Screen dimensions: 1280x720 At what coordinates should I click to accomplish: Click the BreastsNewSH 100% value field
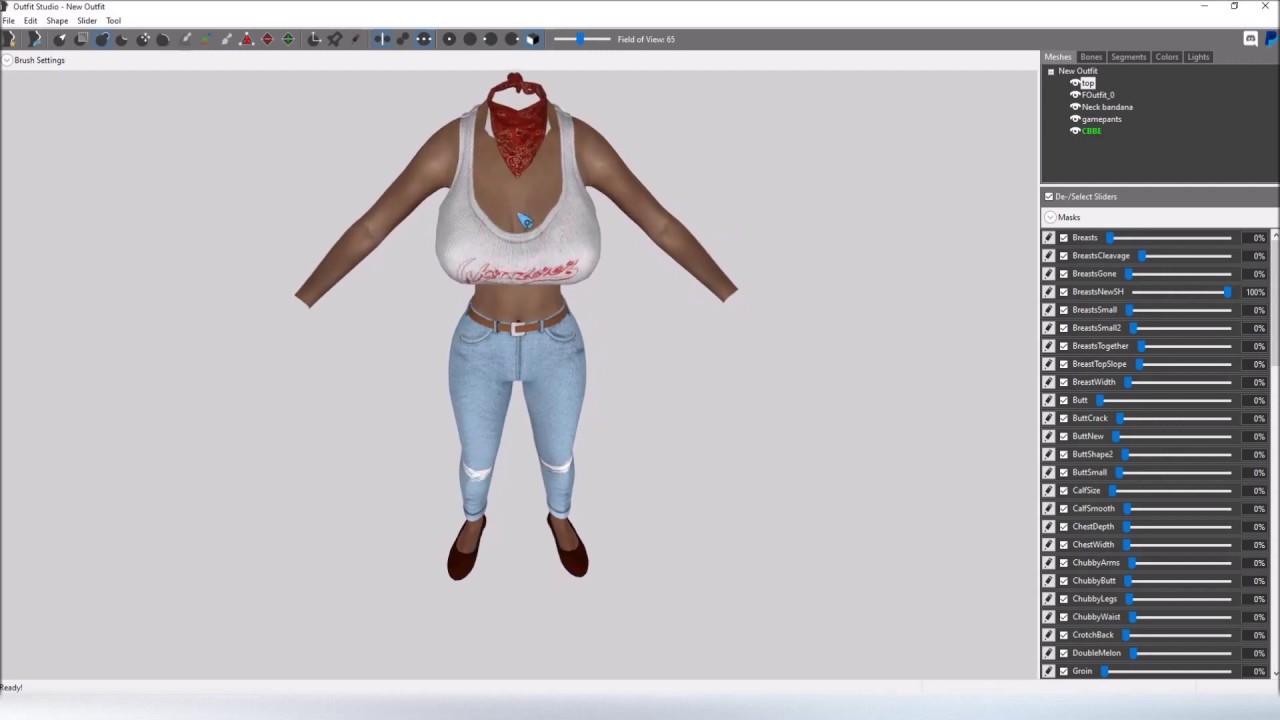pos(1255,292)
